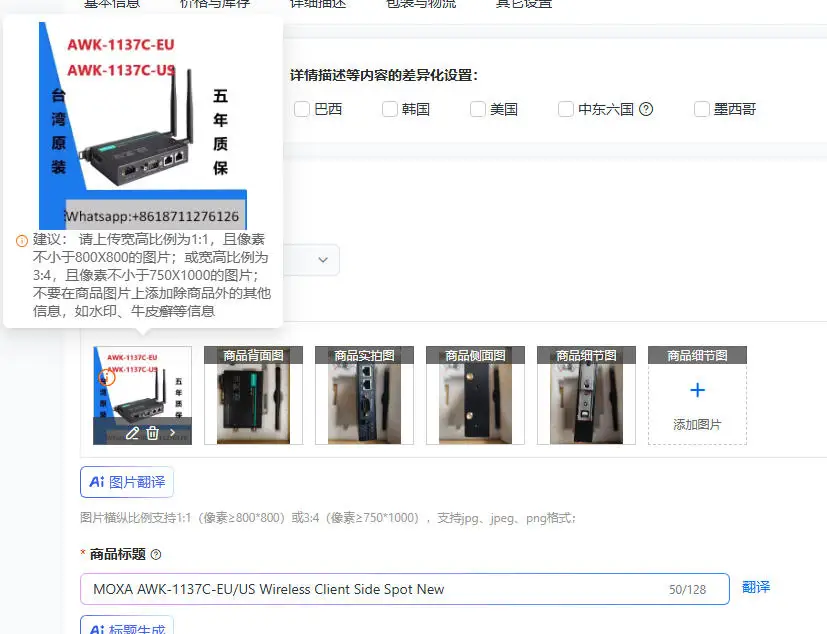Expand the dropdown behind the tooltip

click(323, 260)
